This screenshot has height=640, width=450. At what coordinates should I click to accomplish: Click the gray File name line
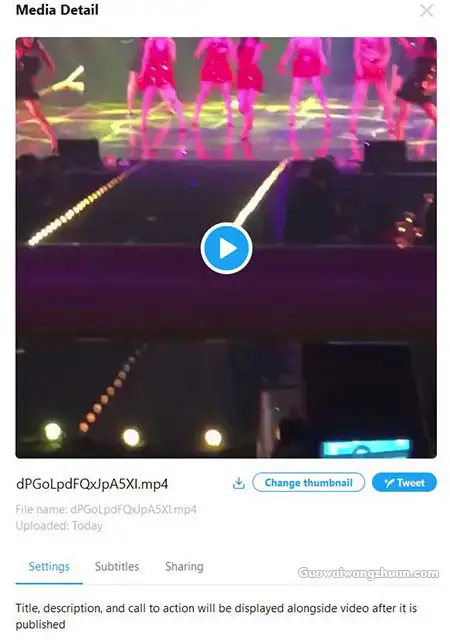106,509
